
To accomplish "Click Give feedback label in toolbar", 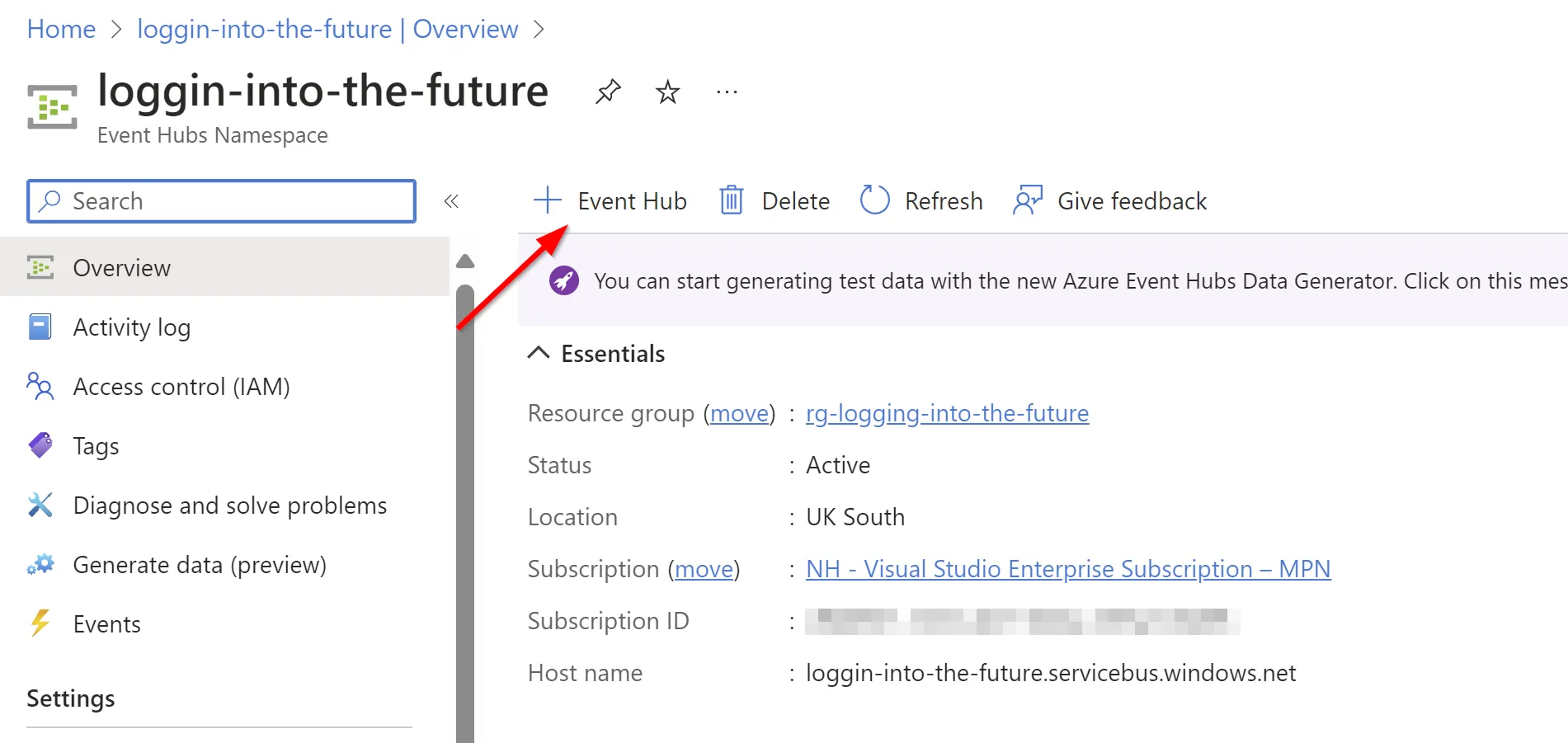I will (x=1132, y=201).
